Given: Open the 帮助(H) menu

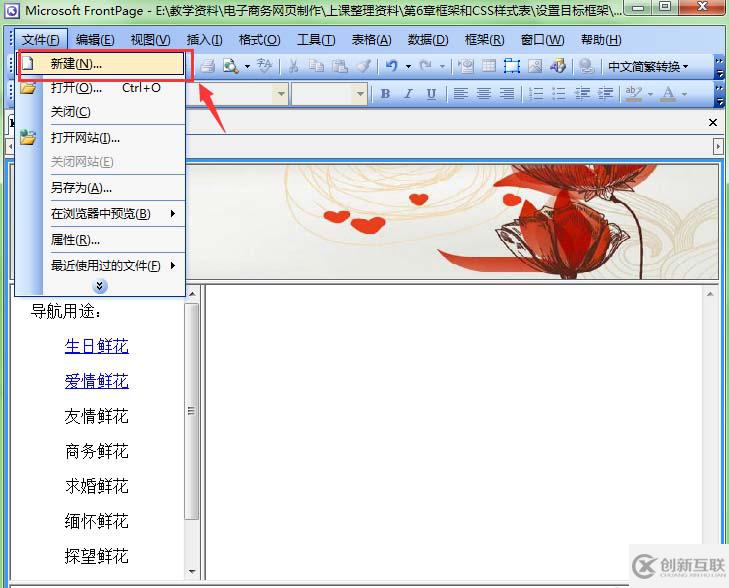Looking at the screenshot, I should pos(601,40).
